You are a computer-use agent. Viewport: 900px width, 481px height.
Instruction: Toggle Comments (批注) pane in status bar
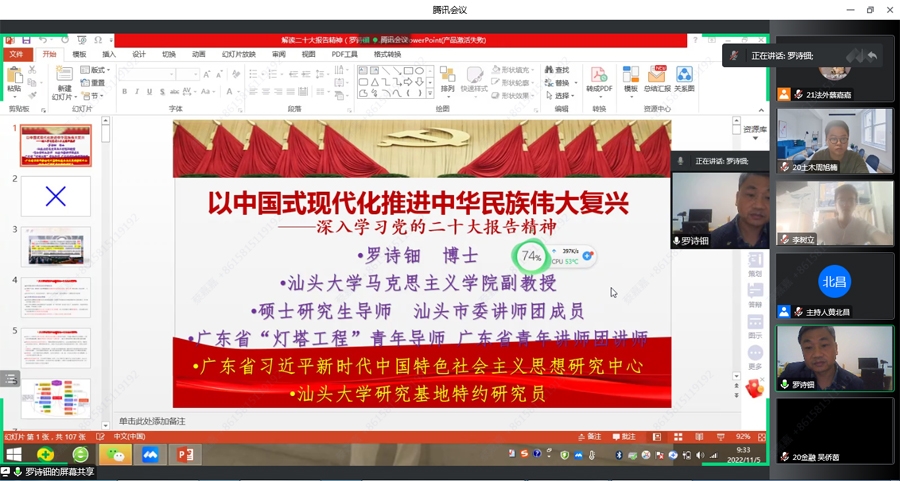[624, 437]
